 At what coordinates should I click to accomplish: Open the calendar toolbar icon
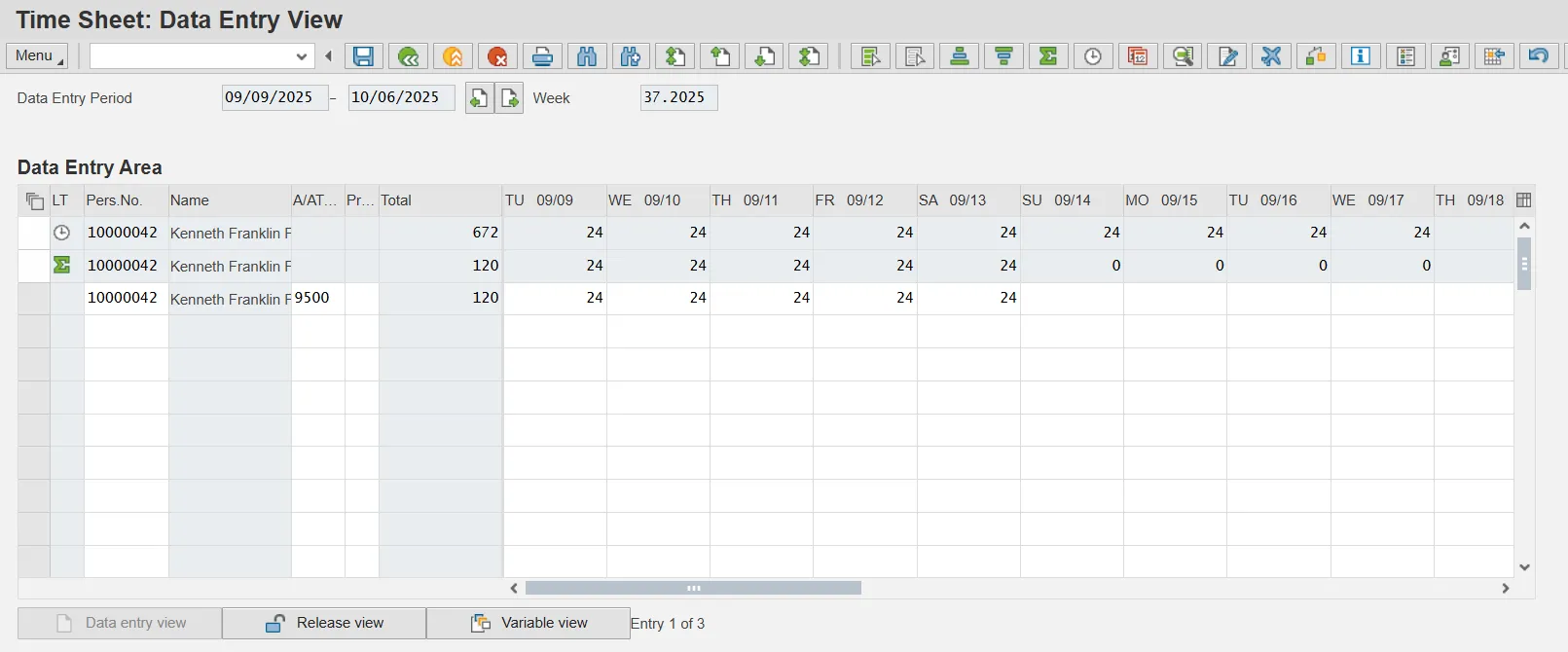tap(1138, 56)
